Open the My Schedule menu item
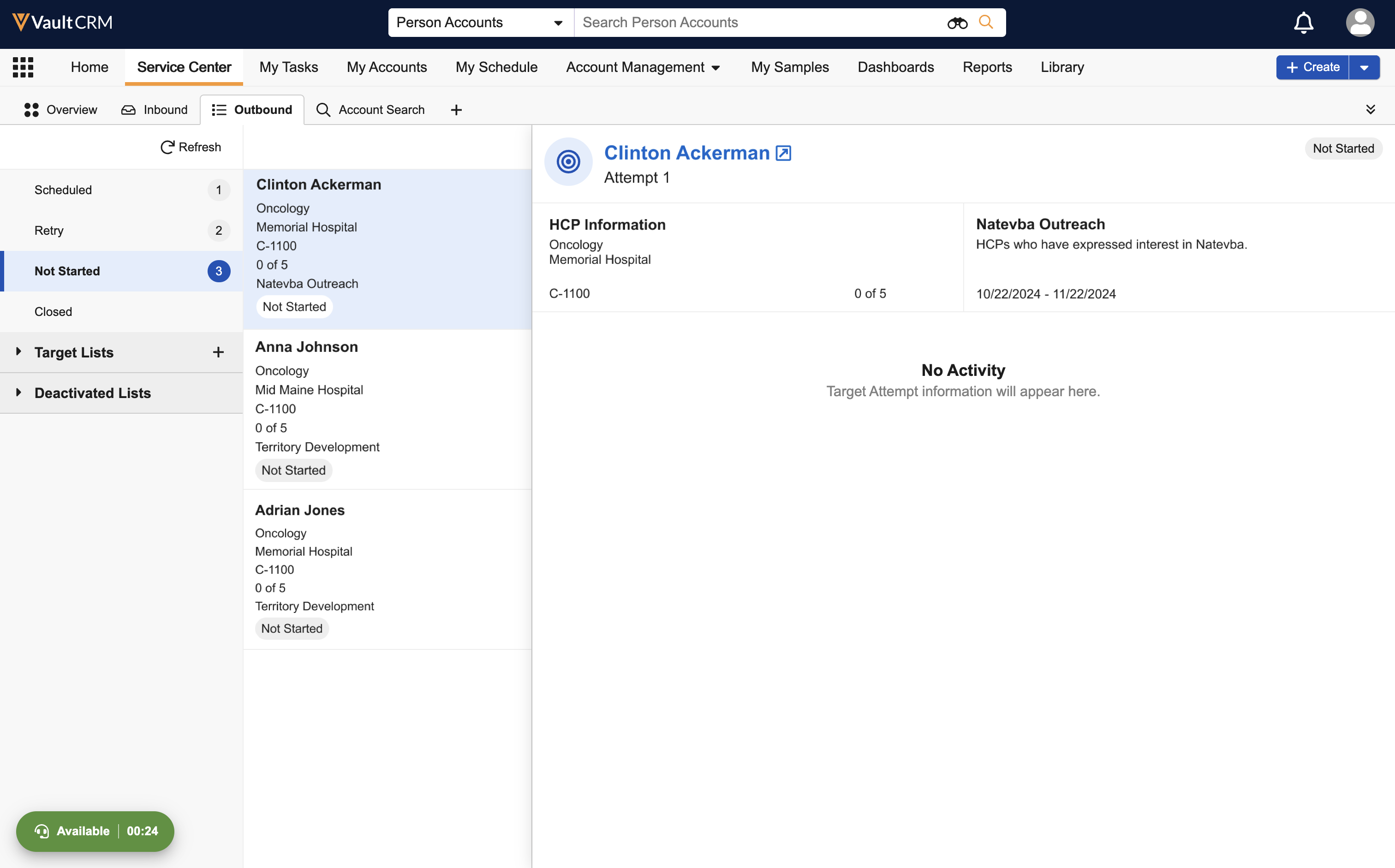1395x868 pixels. pos(496,67)
